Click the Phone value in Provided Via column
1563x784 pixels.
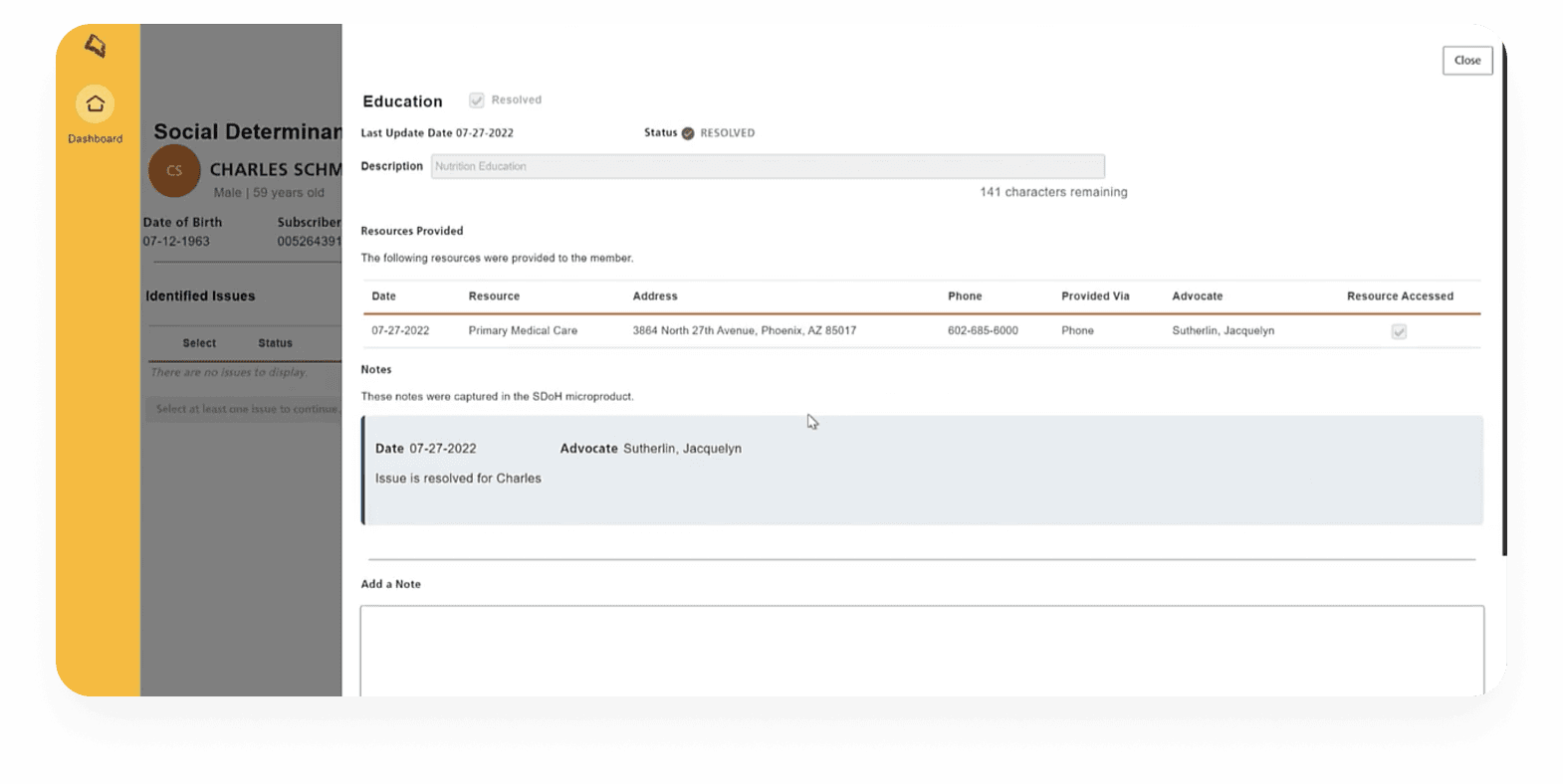[1077, 330]
